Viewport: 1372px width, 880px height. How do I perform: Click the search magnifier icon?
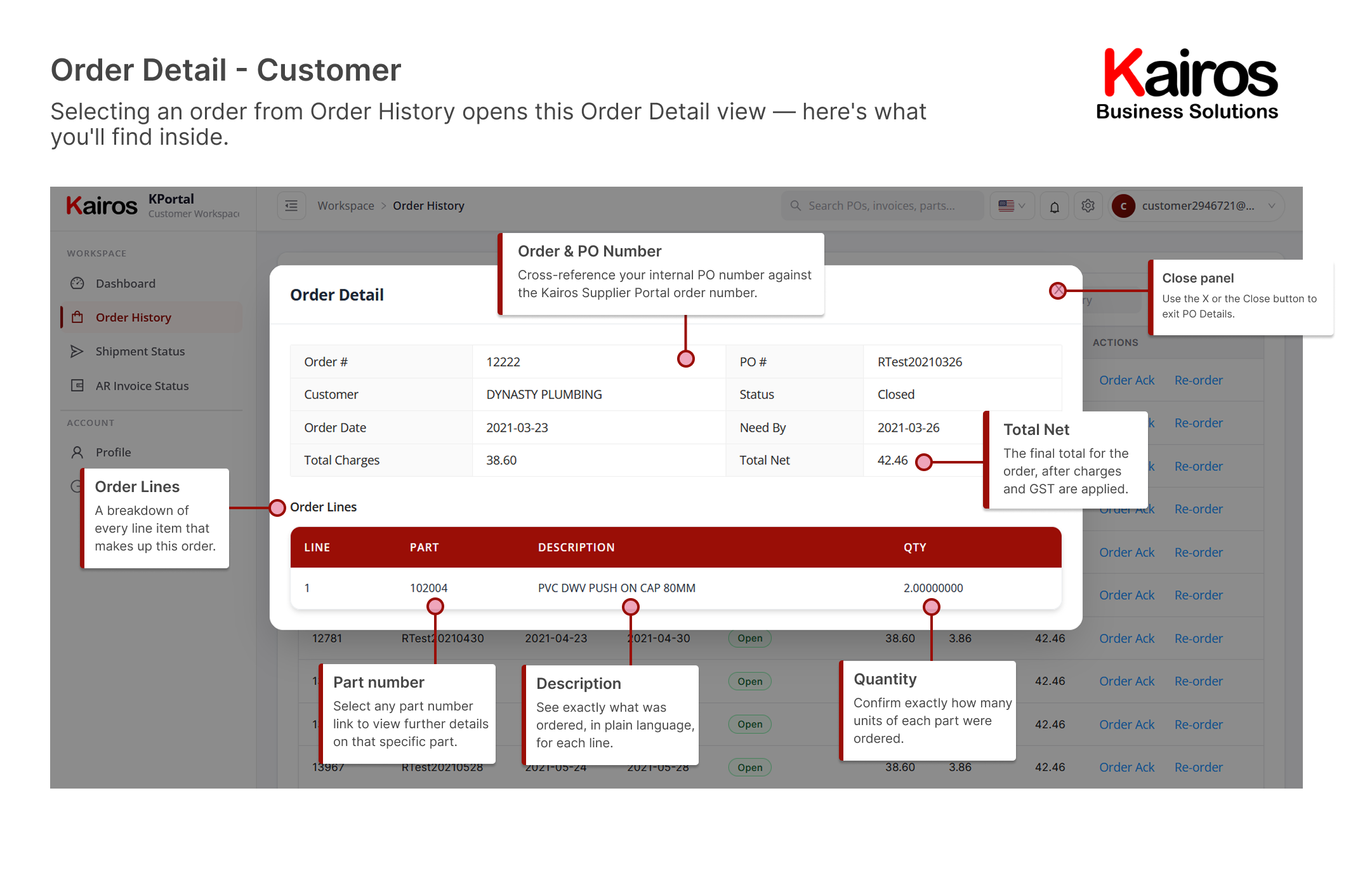tap(795, 206)
